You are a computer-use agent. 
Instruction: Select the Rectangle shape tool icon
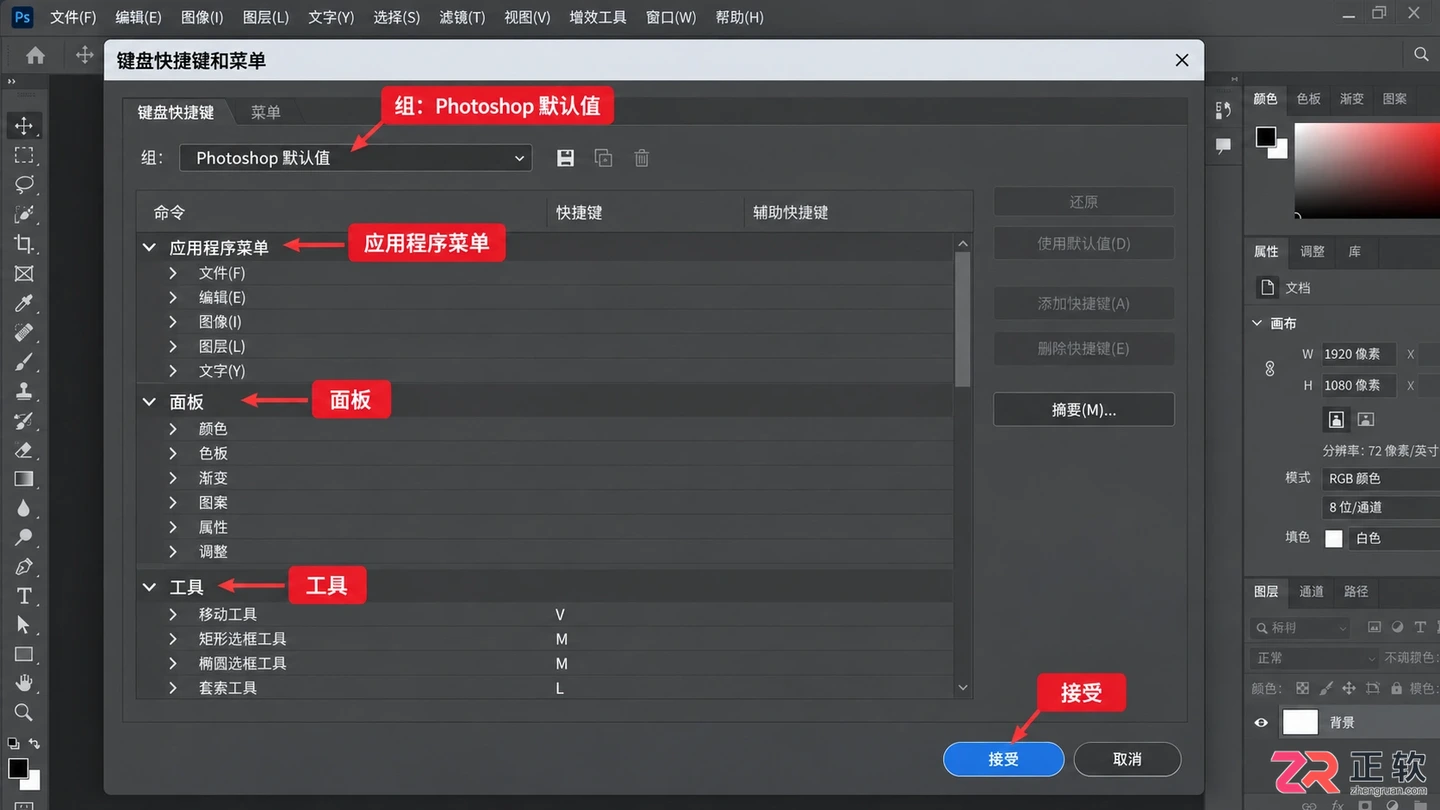click(24, 655)
